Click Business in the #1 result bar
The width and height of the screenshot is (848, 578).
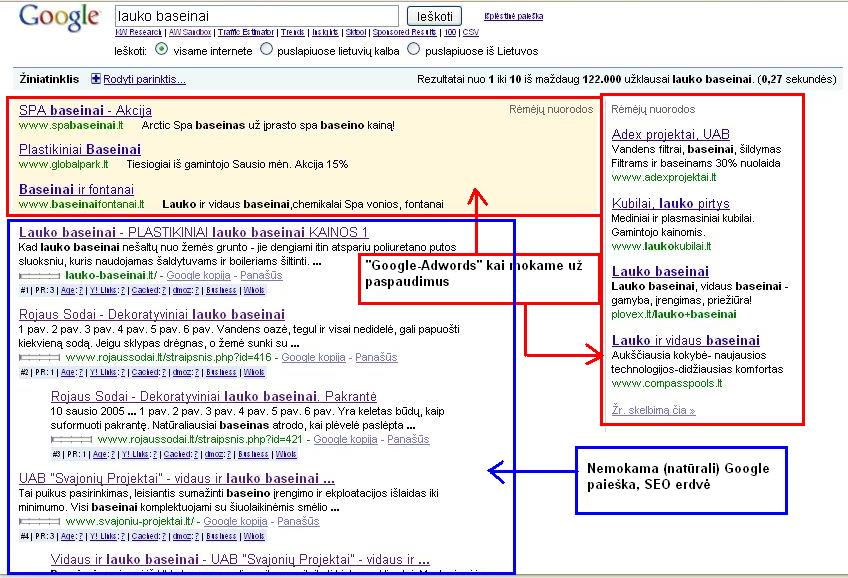click(x=221, y=290)
